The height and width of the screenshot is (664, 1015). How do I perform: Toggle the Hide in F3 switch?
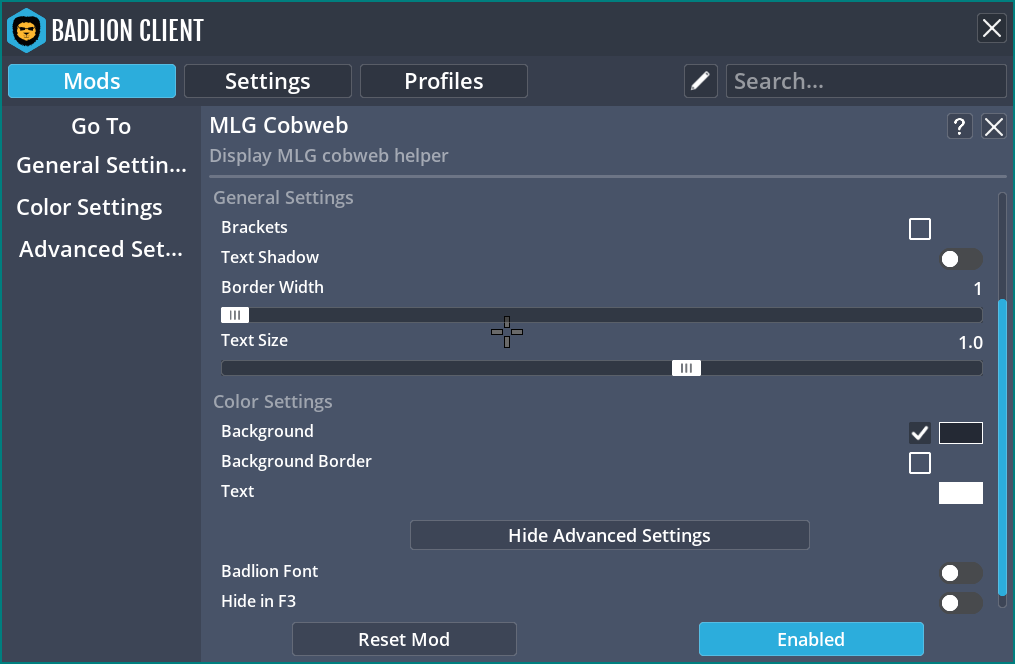(961, 603)
